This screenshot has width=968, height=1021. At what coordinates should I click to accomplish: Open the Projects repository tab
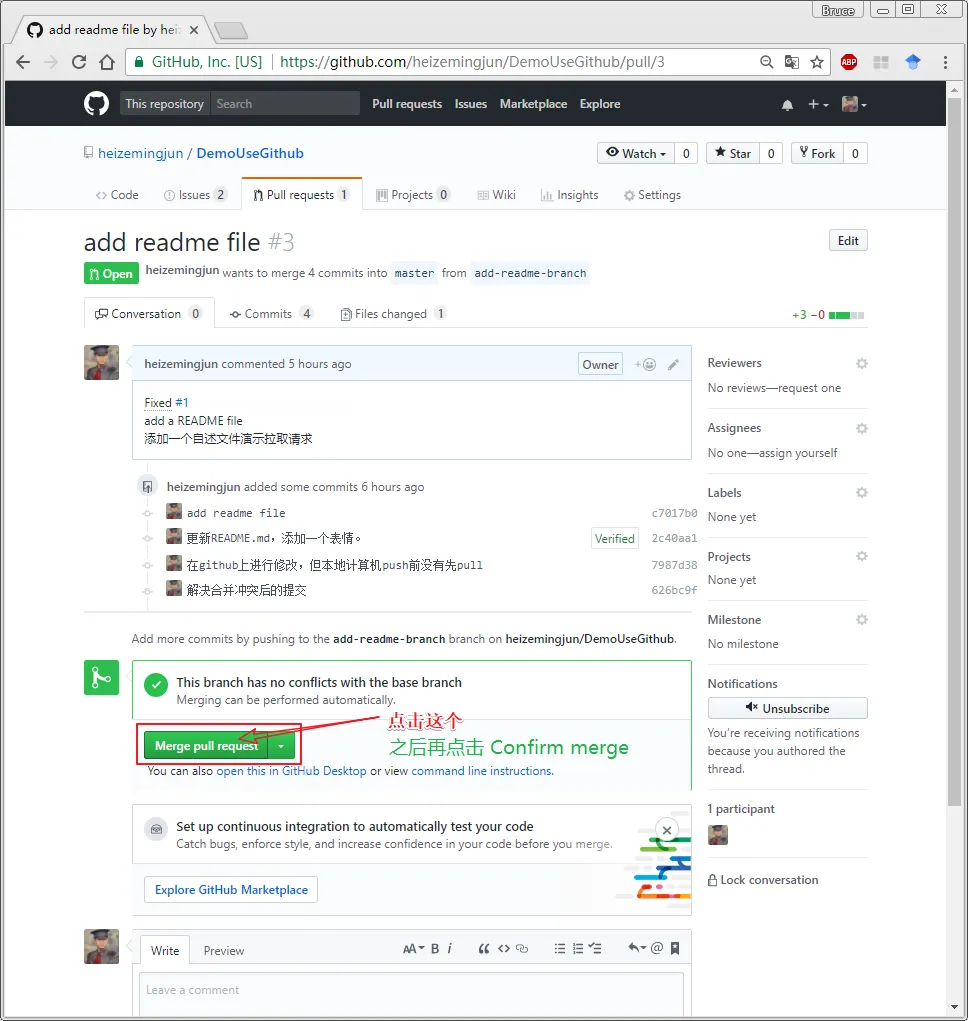(413, 195)
